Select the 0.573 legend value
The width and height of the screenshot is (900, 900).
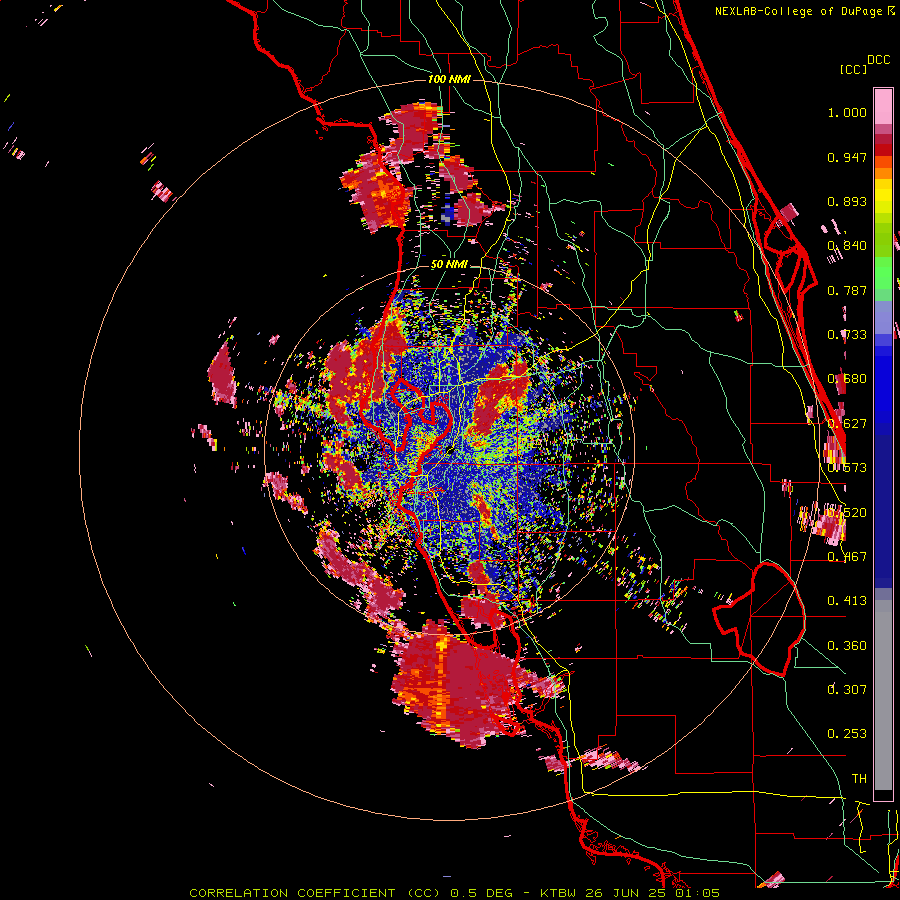click(847, 468)
